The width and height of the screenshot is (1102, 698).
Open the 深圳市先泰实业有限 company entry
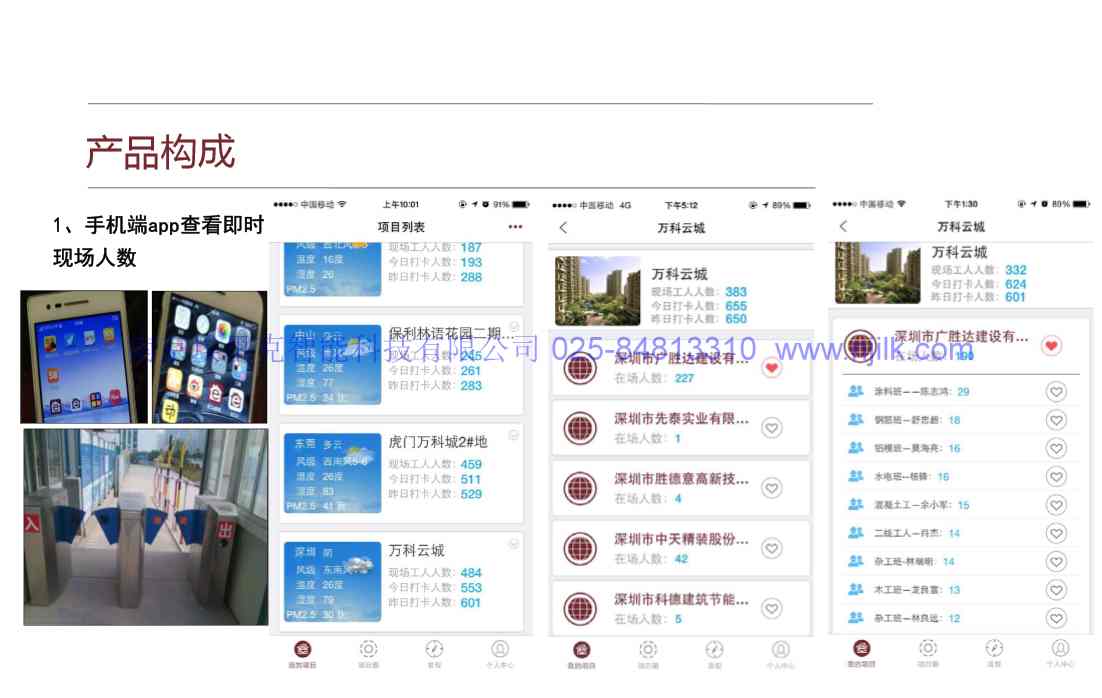point(681,427)
